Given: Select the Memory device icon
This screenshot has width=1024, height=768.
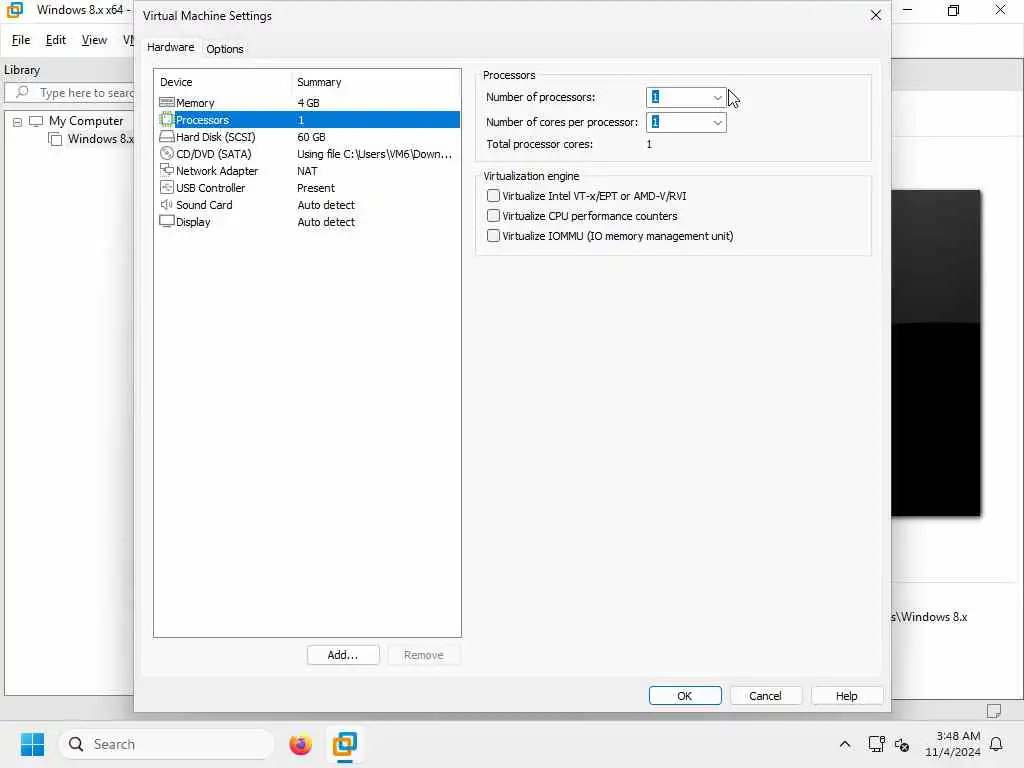Looking at the screenshot, I should [167, 103].
